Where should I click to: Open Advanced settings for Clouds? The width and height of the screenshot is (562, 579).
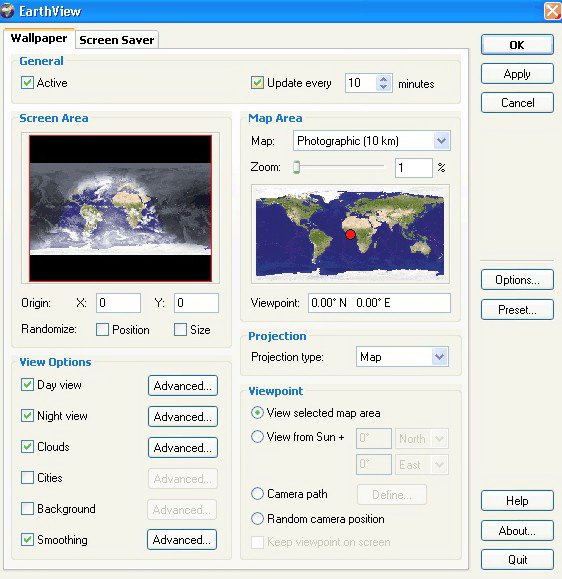183,448
